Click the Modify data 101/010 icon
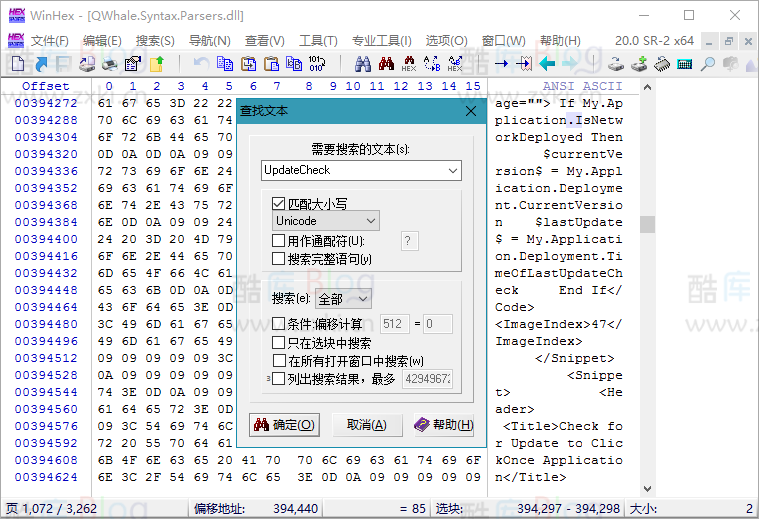 click(x=317, y=63)
